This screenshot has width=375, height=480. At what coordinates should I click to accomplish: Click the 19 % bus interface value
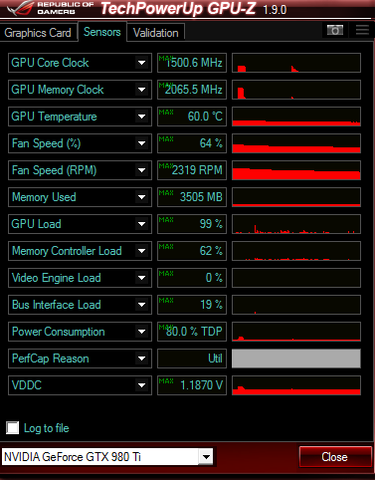[192, 305]
